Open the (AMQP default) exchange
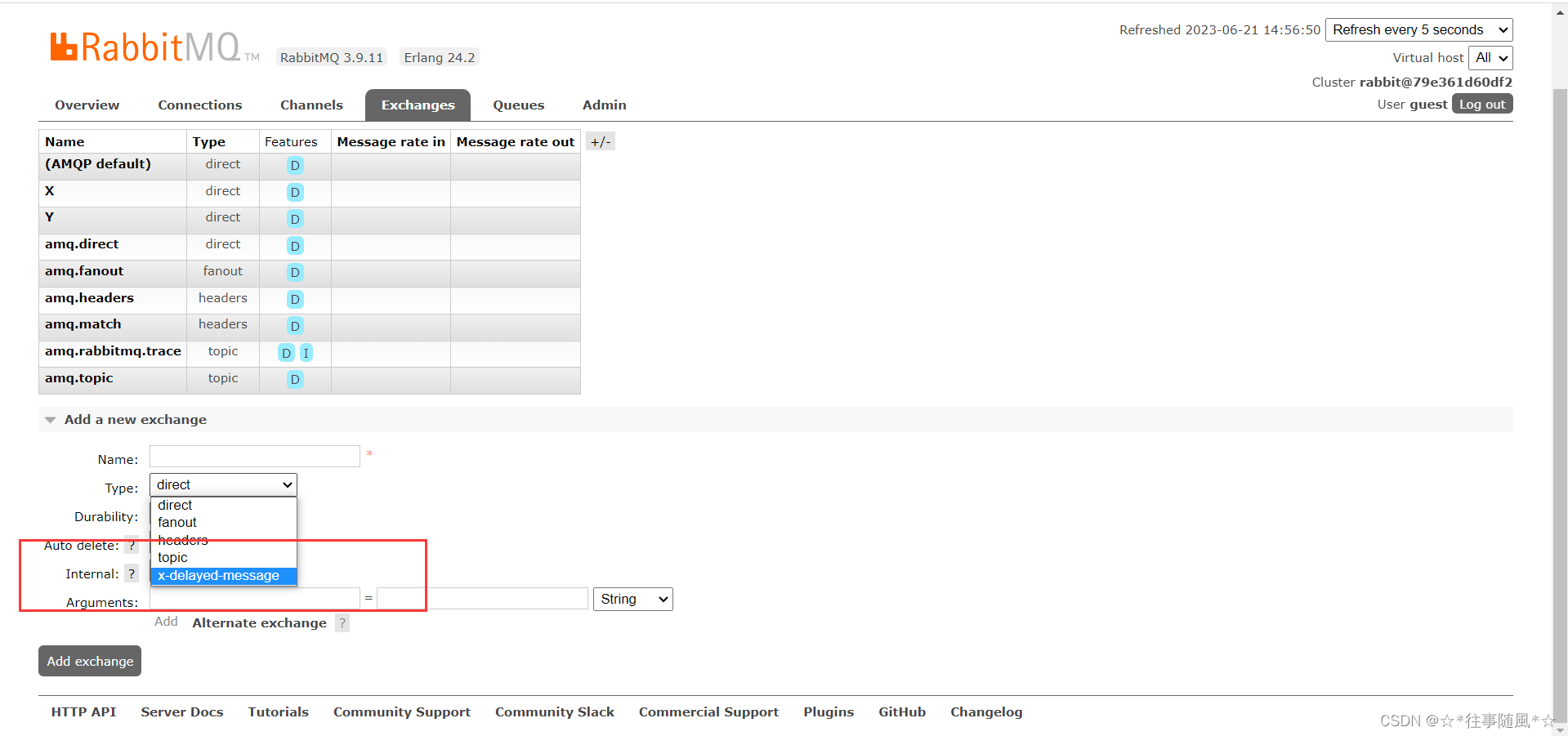Image resolution: width=1568 pixels, height=736 pixels. pyautogui.click(x=98, y=163)
